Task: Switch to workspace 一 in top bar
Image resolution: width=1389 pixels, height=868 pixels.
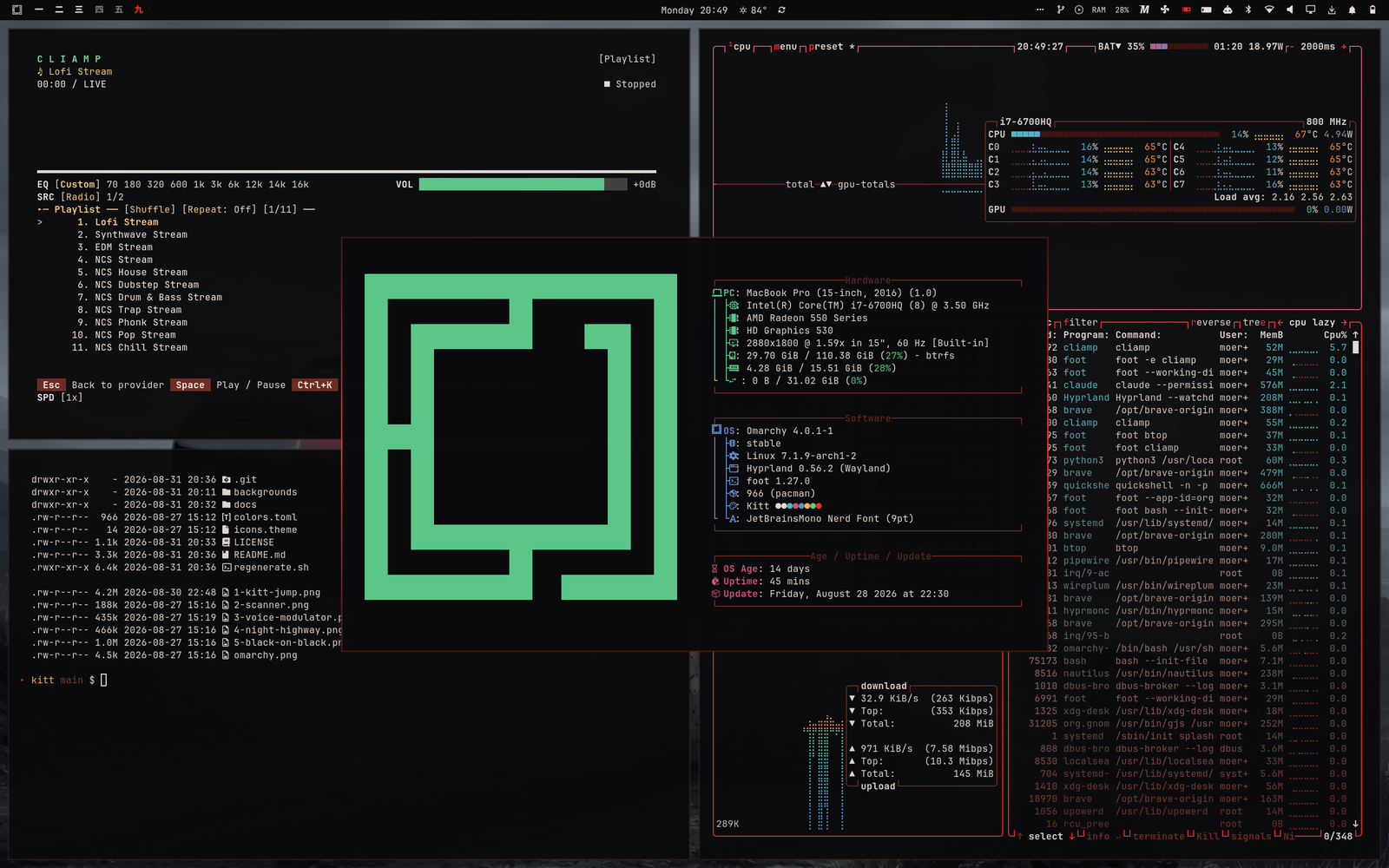Action: tap(39, 10)
